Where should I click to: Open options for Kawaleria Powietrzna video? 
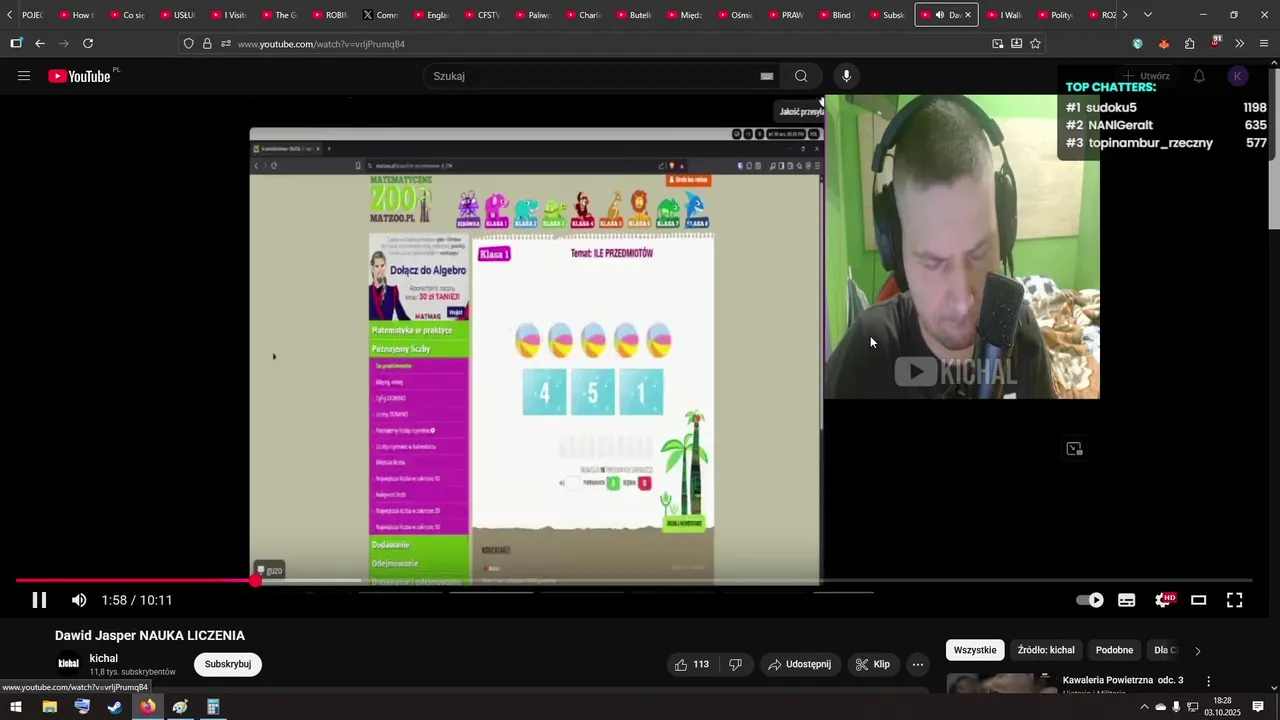pos(1208,681)
